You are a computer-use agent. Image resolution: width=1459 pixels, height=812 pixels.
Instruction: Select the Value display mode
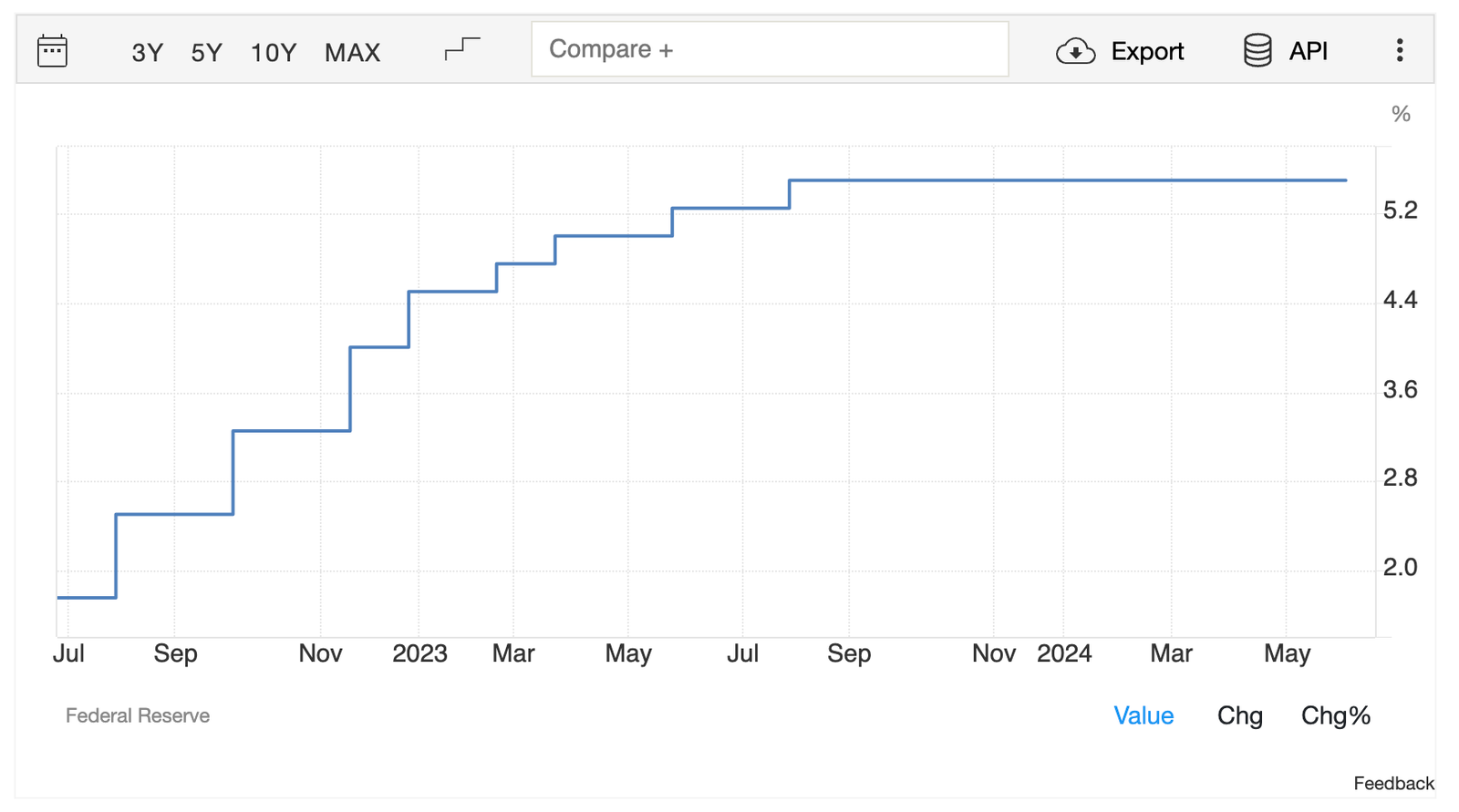pos(1143,715)
